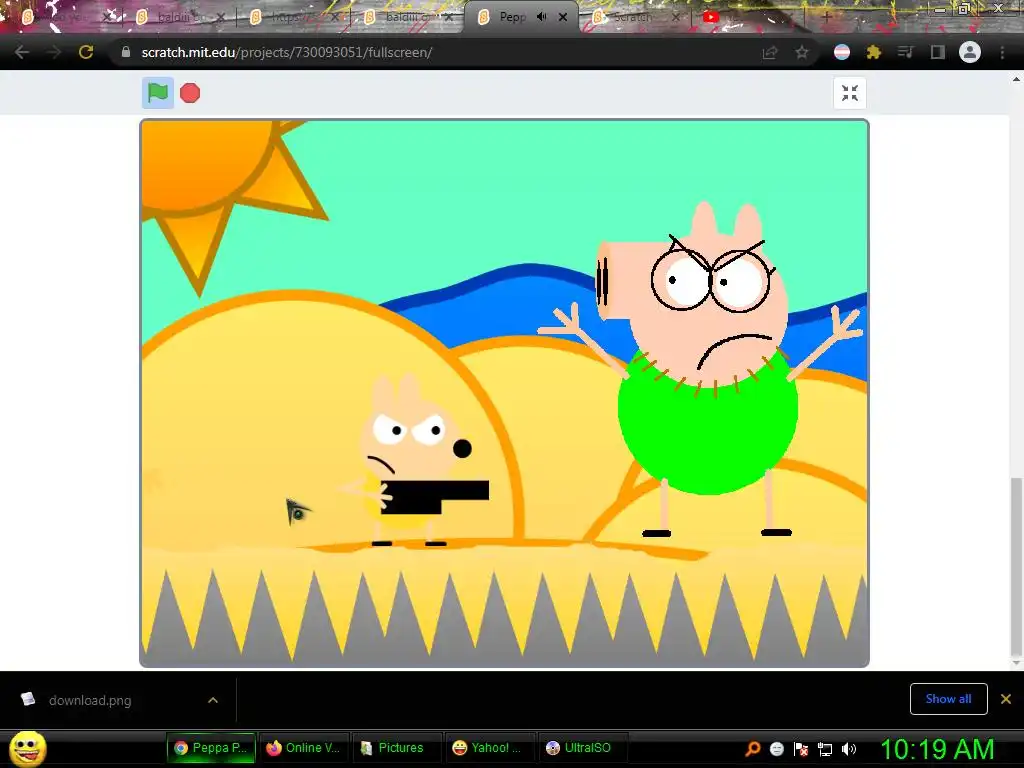Viewport: 1024px width, 768px height.
Task: Open the media controls icon in toolbar
Action: click(905, 52)
